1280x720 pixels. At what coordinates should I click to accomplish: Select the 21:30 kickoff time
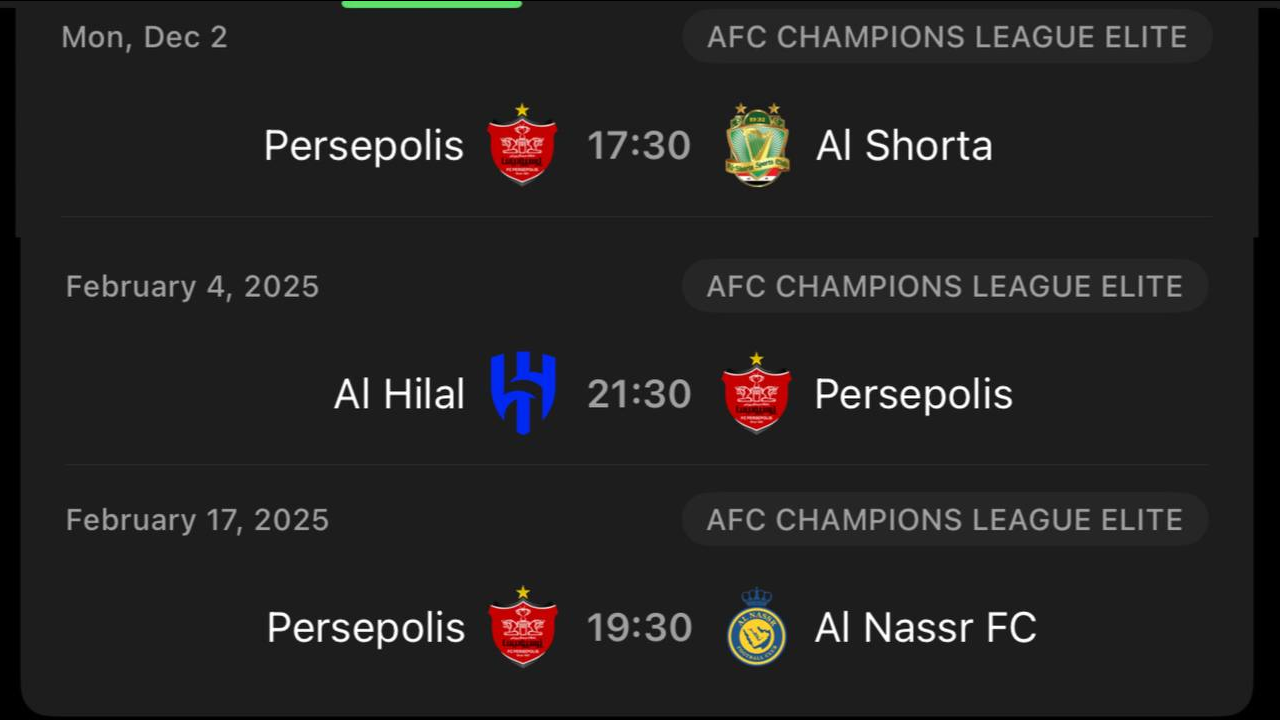[639, 394]
